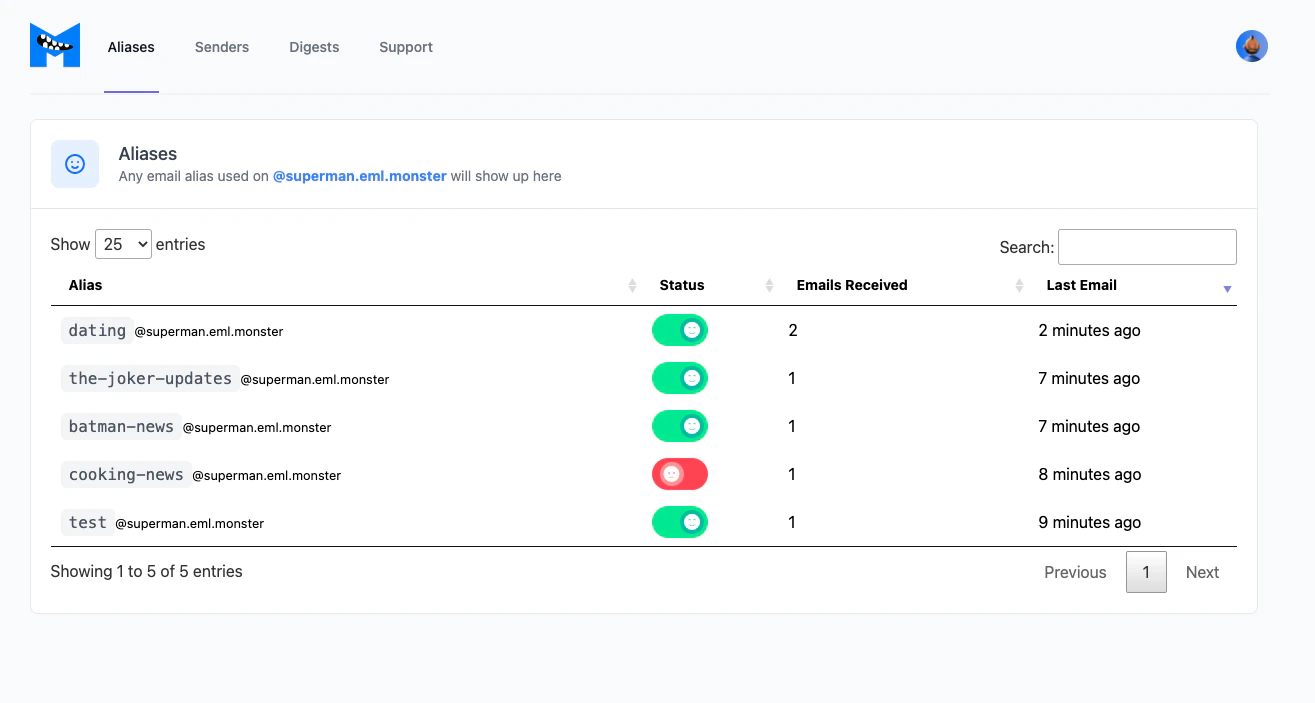The image size is (1315, 703).
Task: Go to the Support tab
Action: (405, 47)
